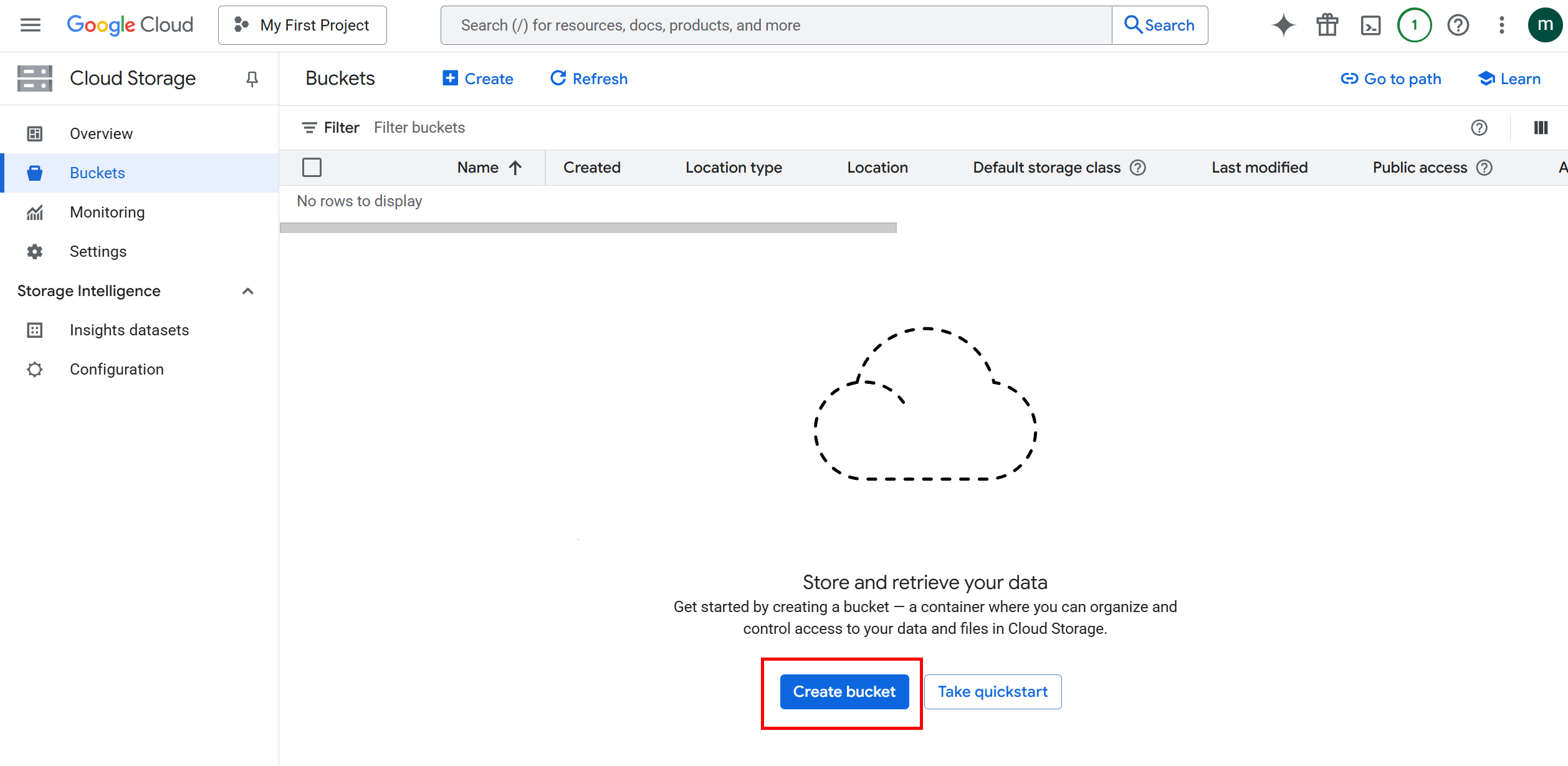
Task: Open the My First Project selector
Action: 302,25
